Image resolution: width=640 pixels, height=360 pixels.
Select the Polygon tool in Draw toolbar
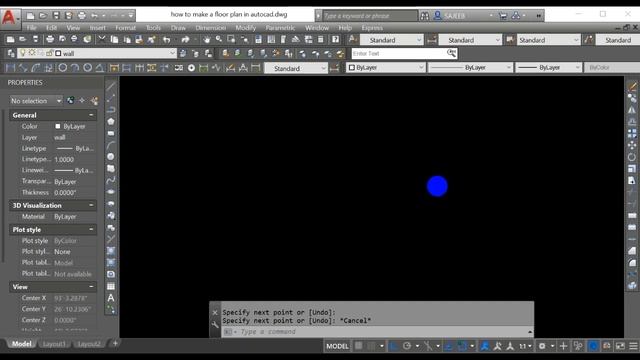(111, 121)
